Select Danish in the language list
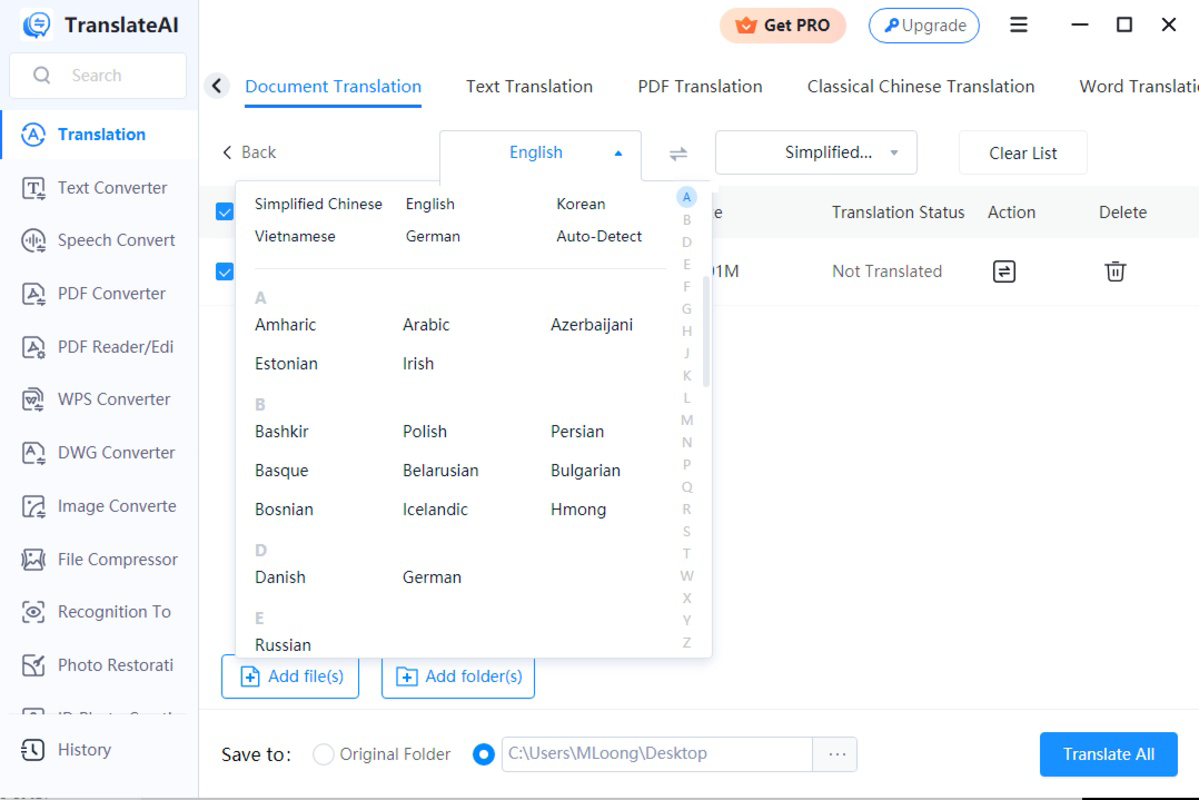The image size is (1199, 800). coord(280,577)
